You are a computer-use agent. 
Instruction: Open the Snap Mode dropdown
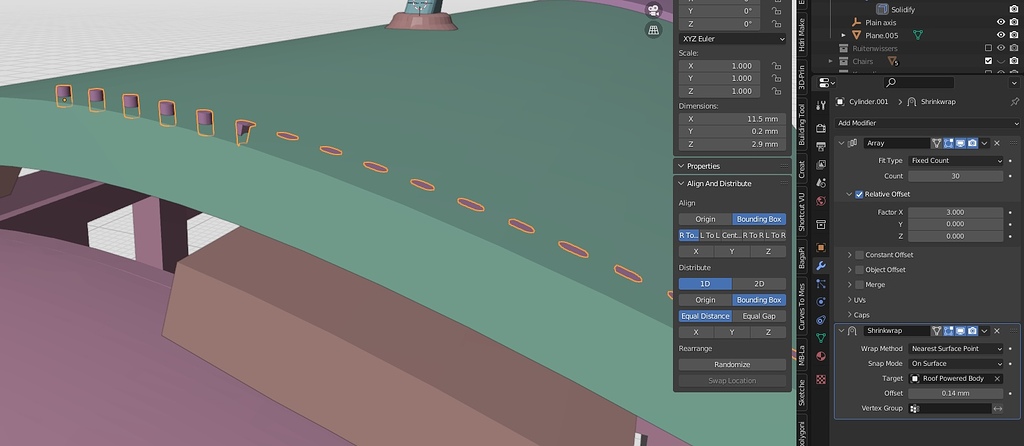point(955,364)
